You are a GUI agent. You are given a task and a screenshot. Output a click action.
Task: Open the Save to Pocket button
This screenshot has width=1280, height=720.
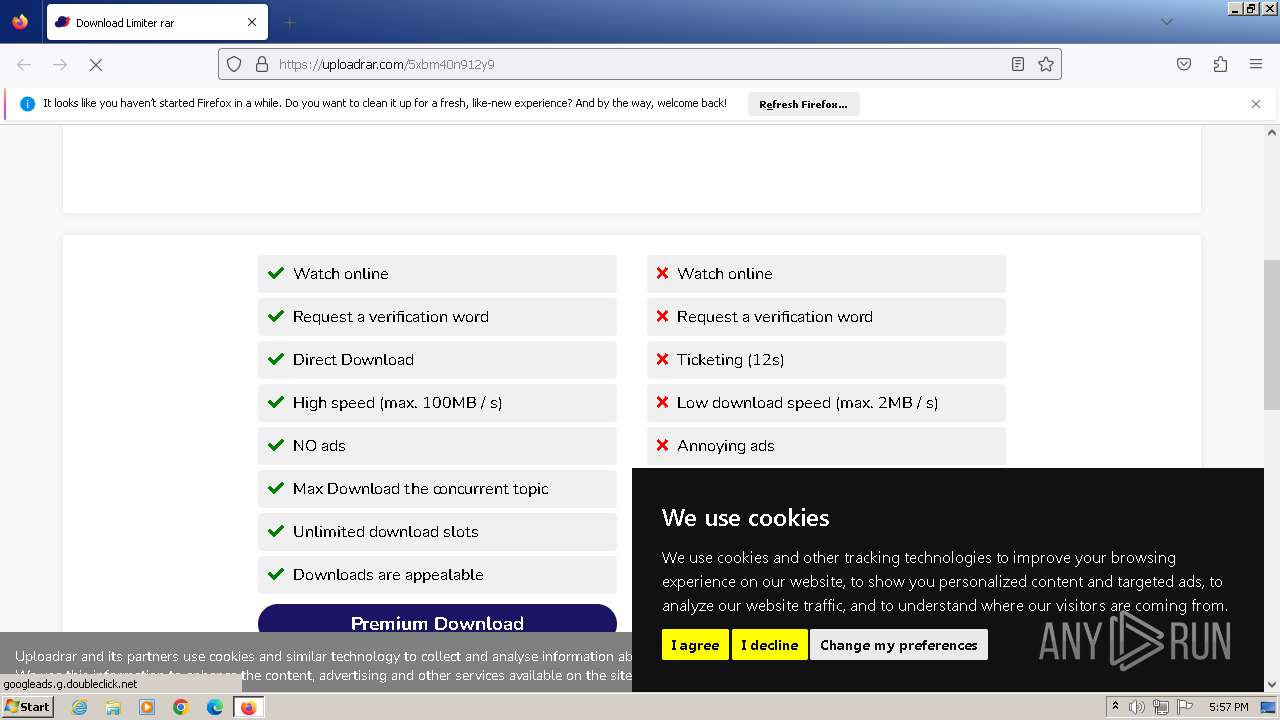(1184, 64)
